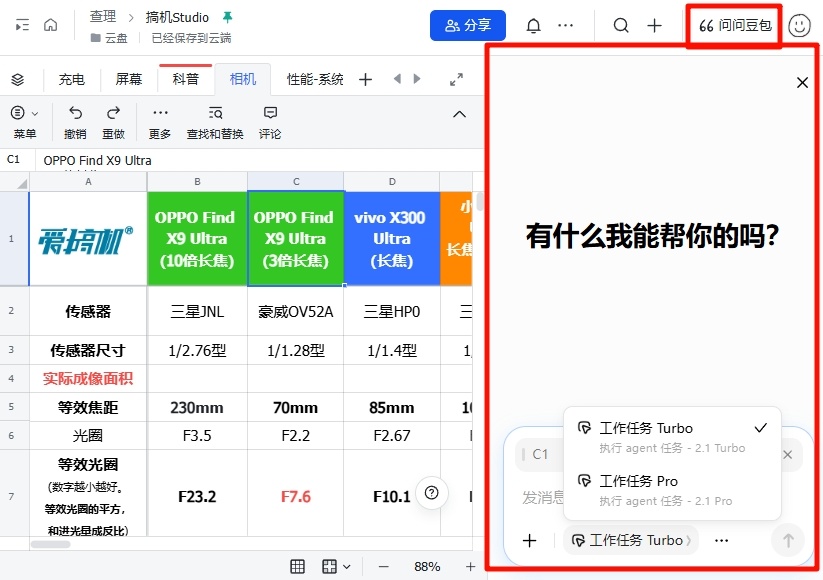Collapse the toolbar with up chevron
The image size is (823, 580).
[x=459, y=114]
